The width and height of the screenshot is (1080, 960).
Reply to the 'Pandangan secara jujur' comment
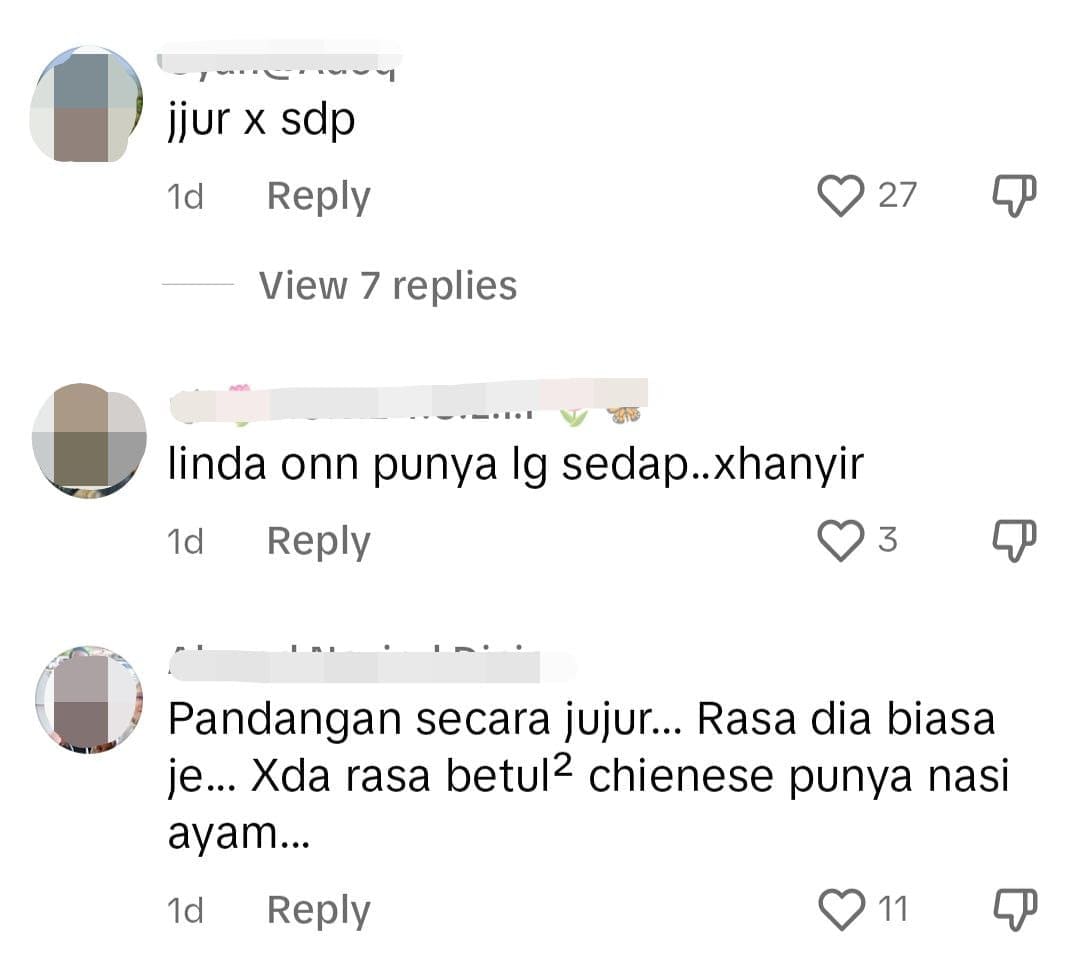318,910
